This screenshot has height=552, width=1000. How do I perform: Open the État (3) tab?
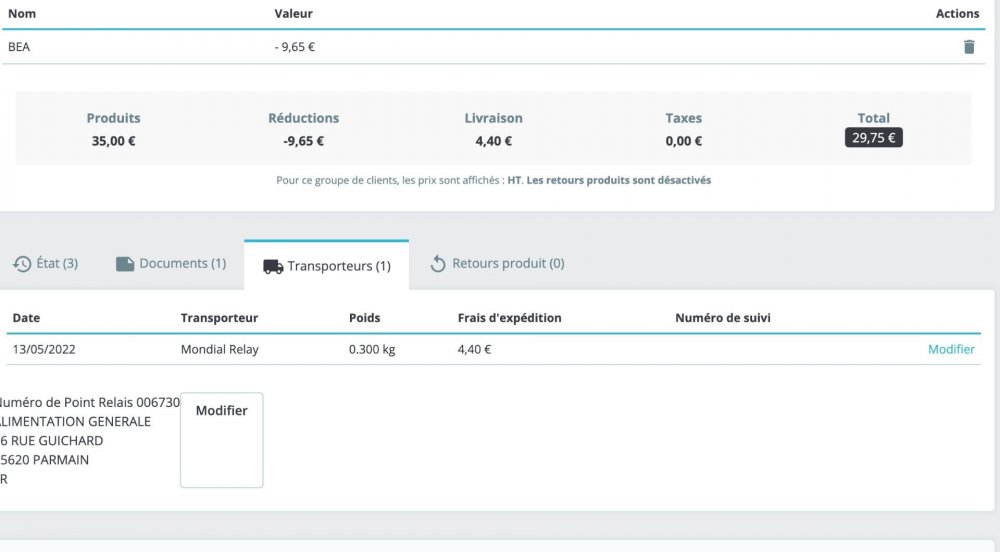[x=46, y=264]
